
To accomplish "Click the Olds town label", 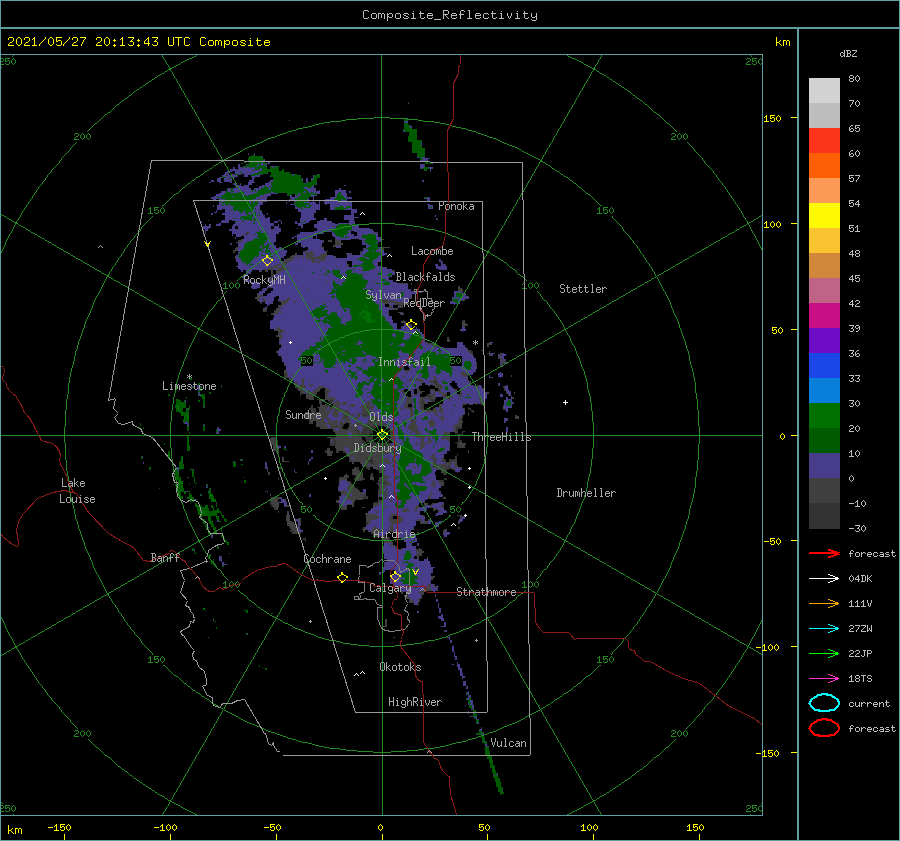I will pyautogui.click(x=381, y=417).
